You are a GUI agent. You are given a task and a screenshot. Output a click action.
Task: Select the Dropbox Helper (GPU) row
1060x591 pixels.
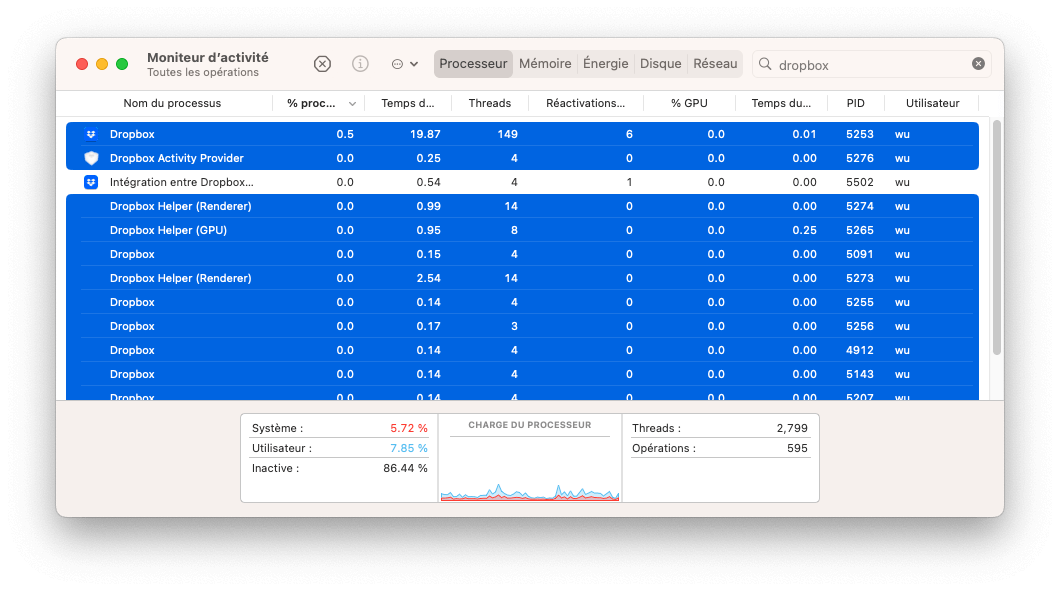522,230
